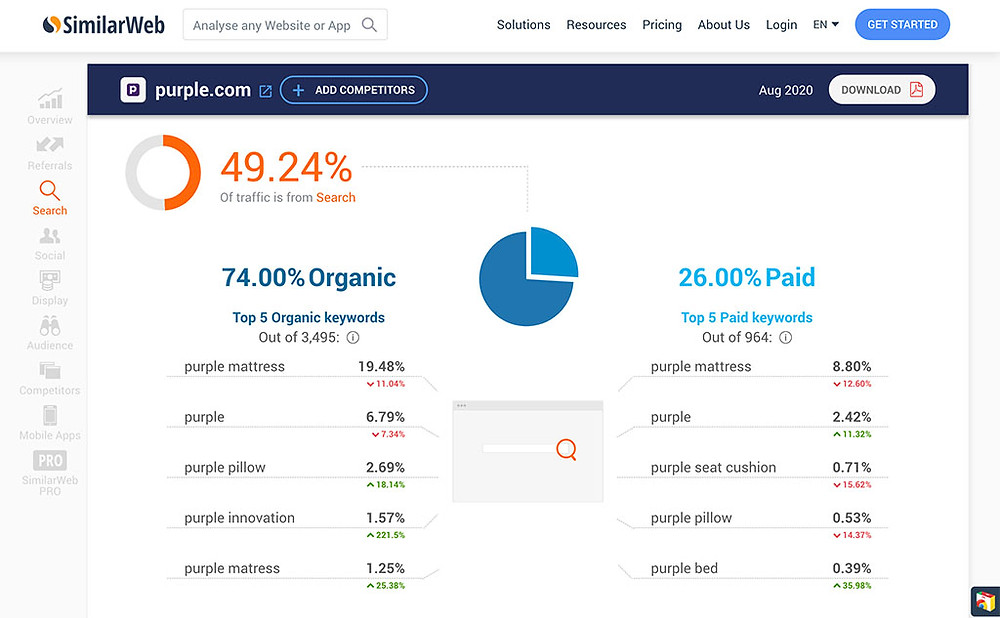Open the Referrals sidebar section
The width and height of the screenshot is (1000, 618).
coord(50,154)
